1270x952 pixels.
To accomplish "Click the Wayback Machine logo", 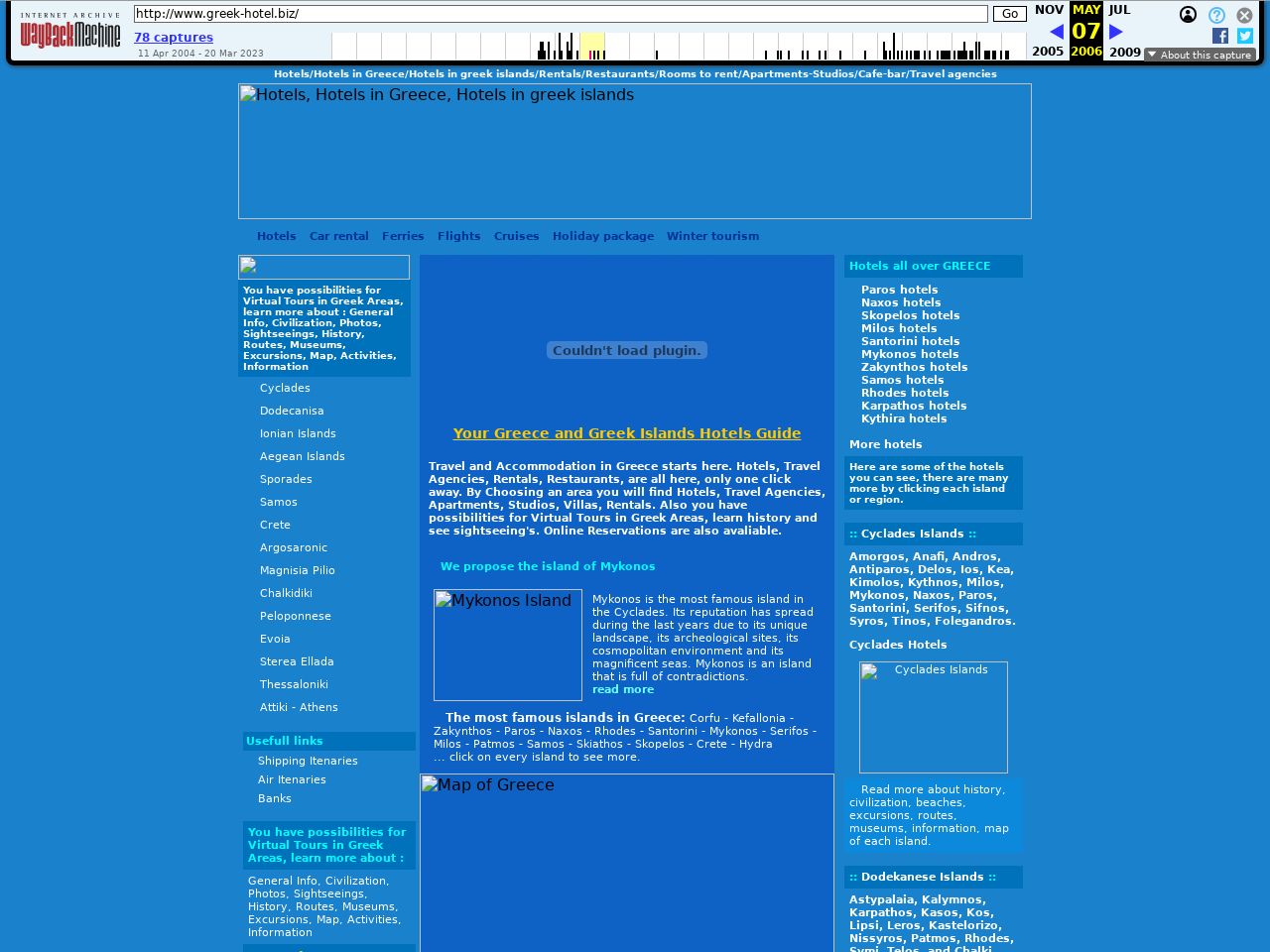I will 70,31.
